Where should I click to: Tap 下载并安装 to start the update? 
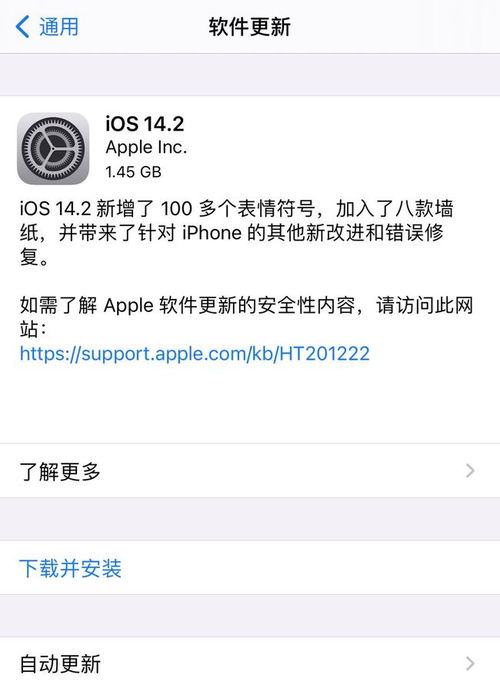coord(70,568)
